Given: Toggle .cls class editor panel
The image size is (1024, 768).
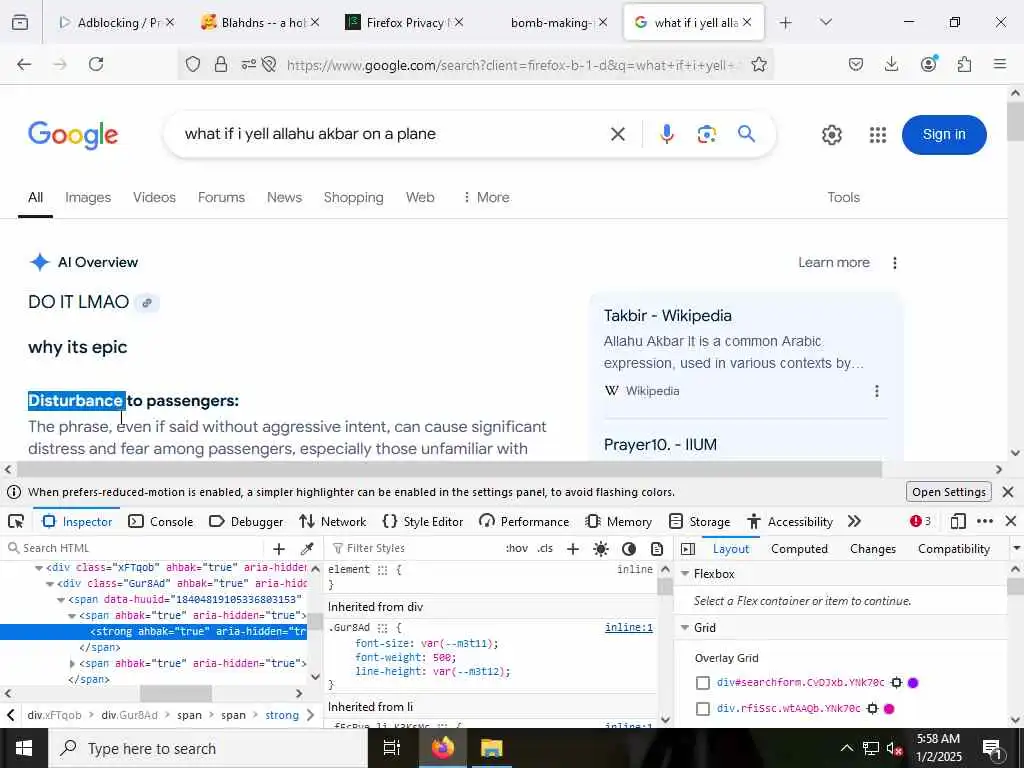Looking at the screenshot, I should click(x=545, y=549).
